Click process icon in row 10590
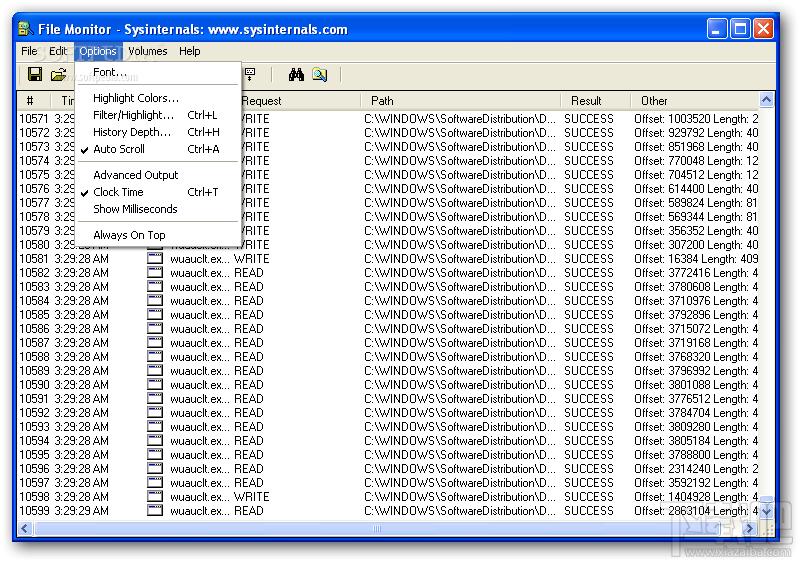800x562 pixels. point(155,385)
